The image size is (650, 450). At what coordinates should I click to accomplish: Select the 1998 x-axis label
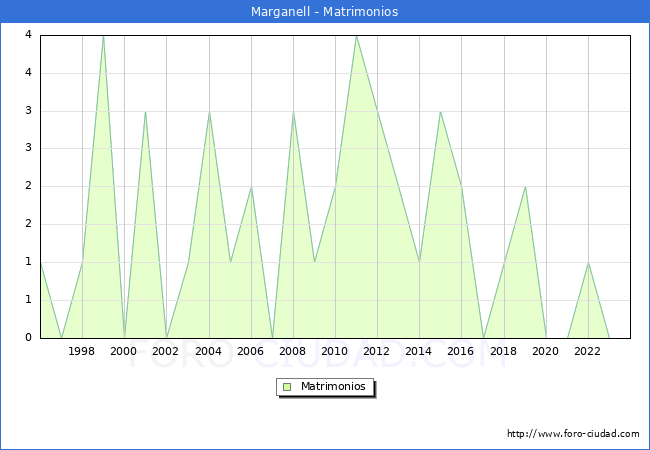[x=82, y=351]
